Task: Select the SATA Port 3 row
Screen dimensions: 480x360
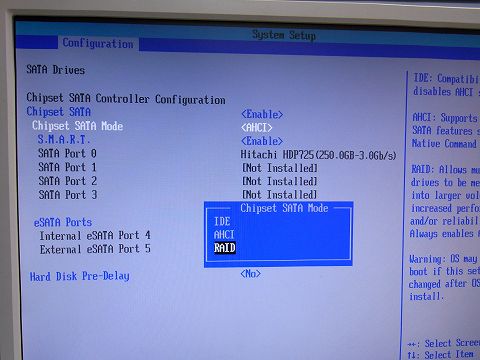Action: (68, 195)
